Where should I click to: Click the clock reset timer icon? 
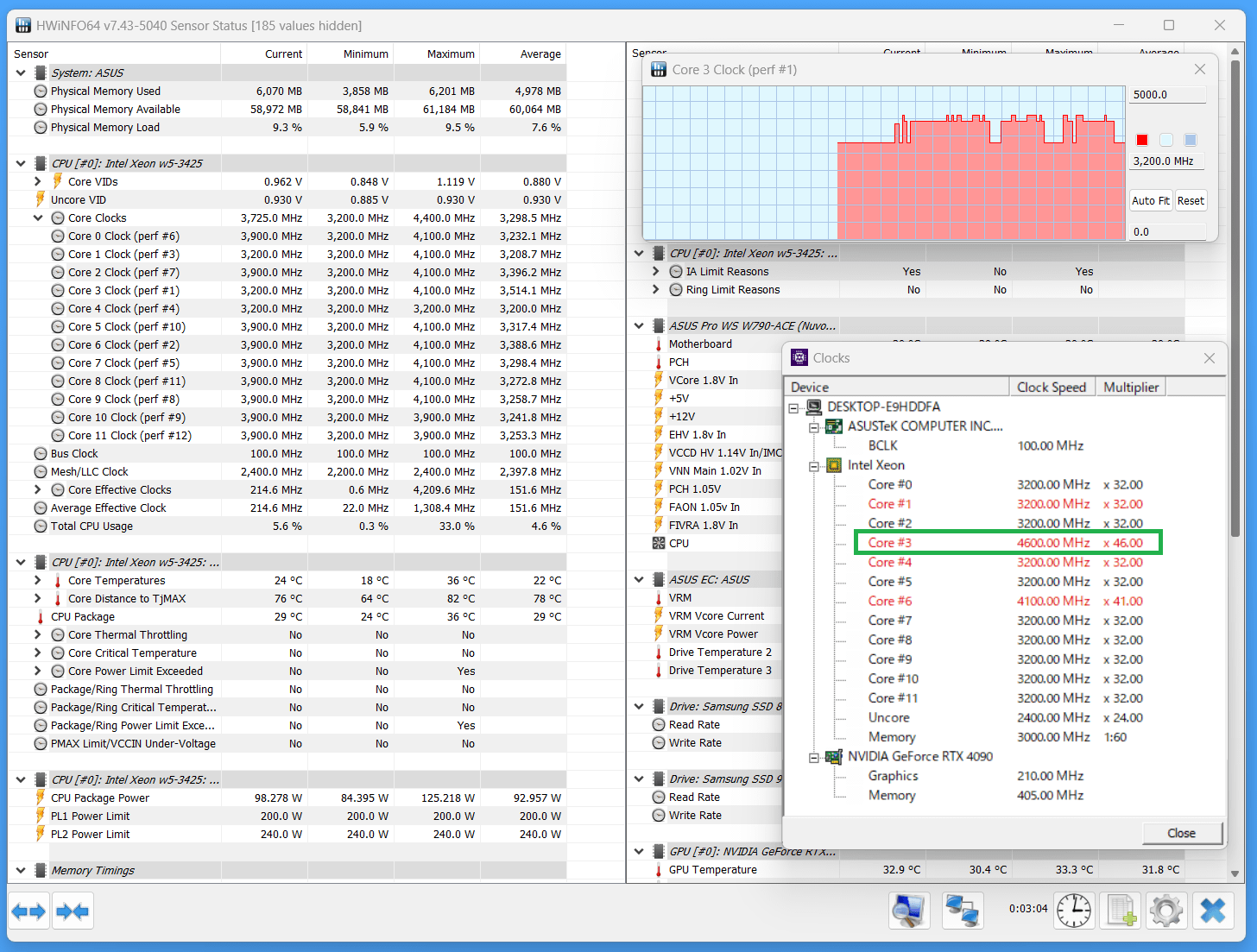click(x=1074, y=911)
